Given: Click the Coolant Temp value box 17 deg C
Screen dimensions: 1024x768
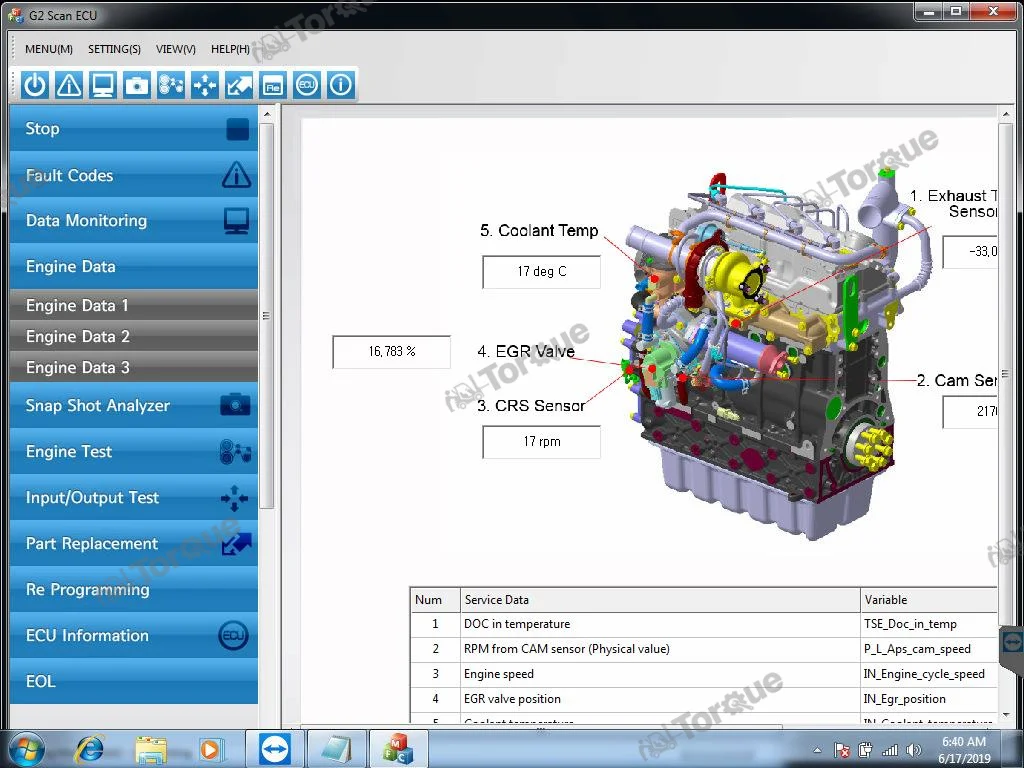Looking at the screenshot, I should click(x=541, y=272).
